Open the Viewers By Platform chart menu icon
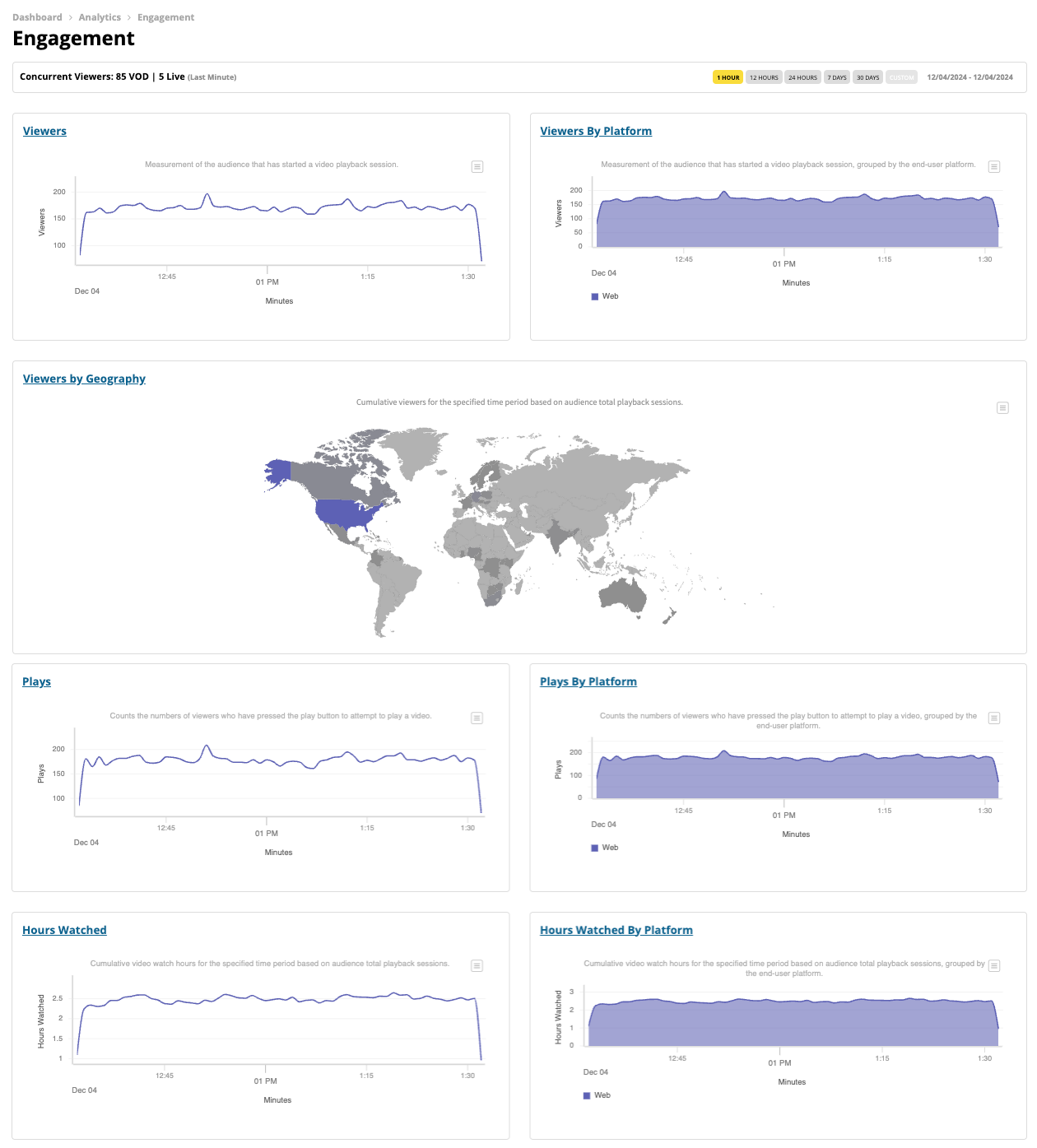The width and height of the screenshot is (1037, 1148). [x=994, y=167]
